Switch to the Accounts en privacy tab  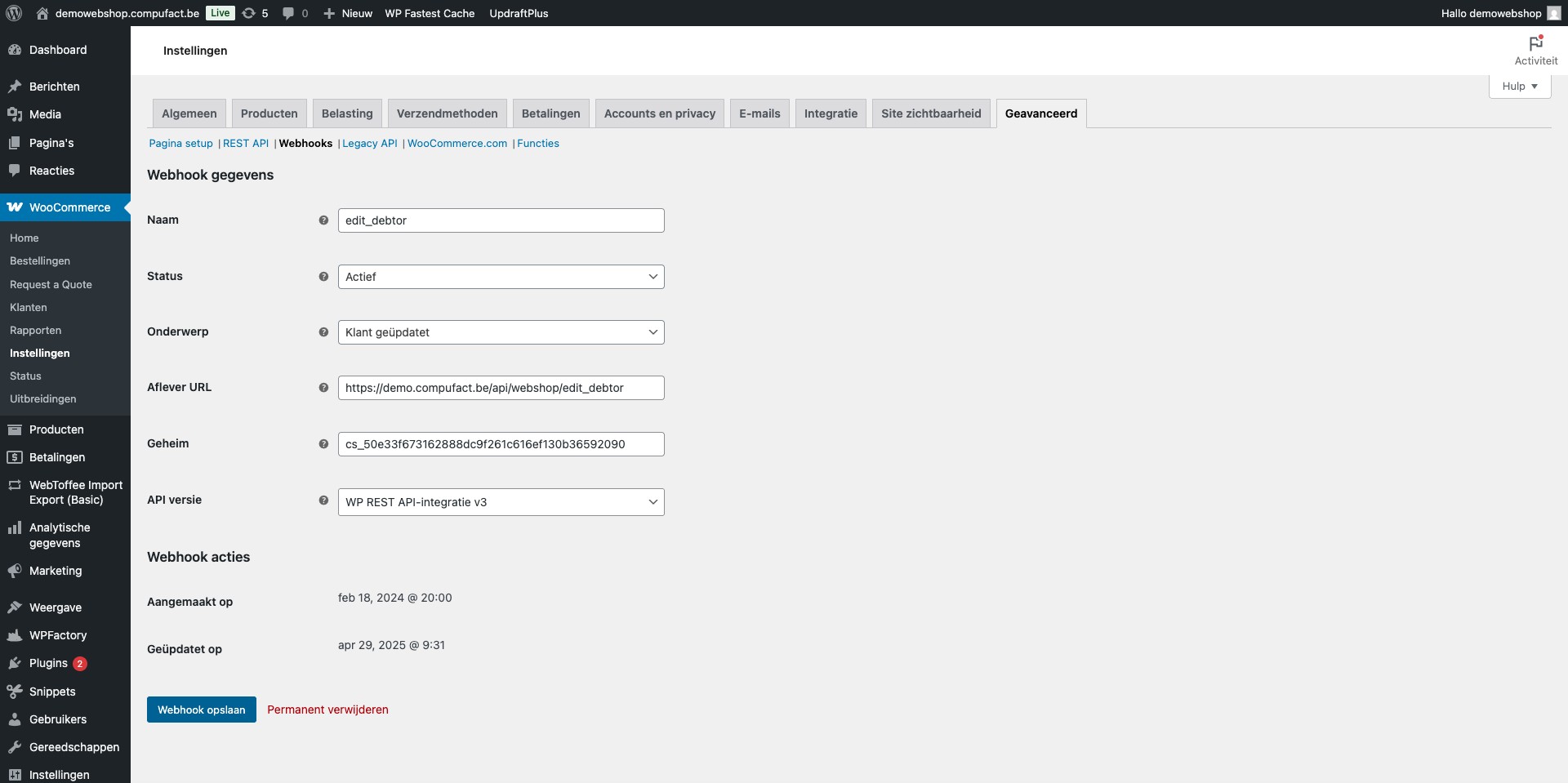click(x=660, y=113)
